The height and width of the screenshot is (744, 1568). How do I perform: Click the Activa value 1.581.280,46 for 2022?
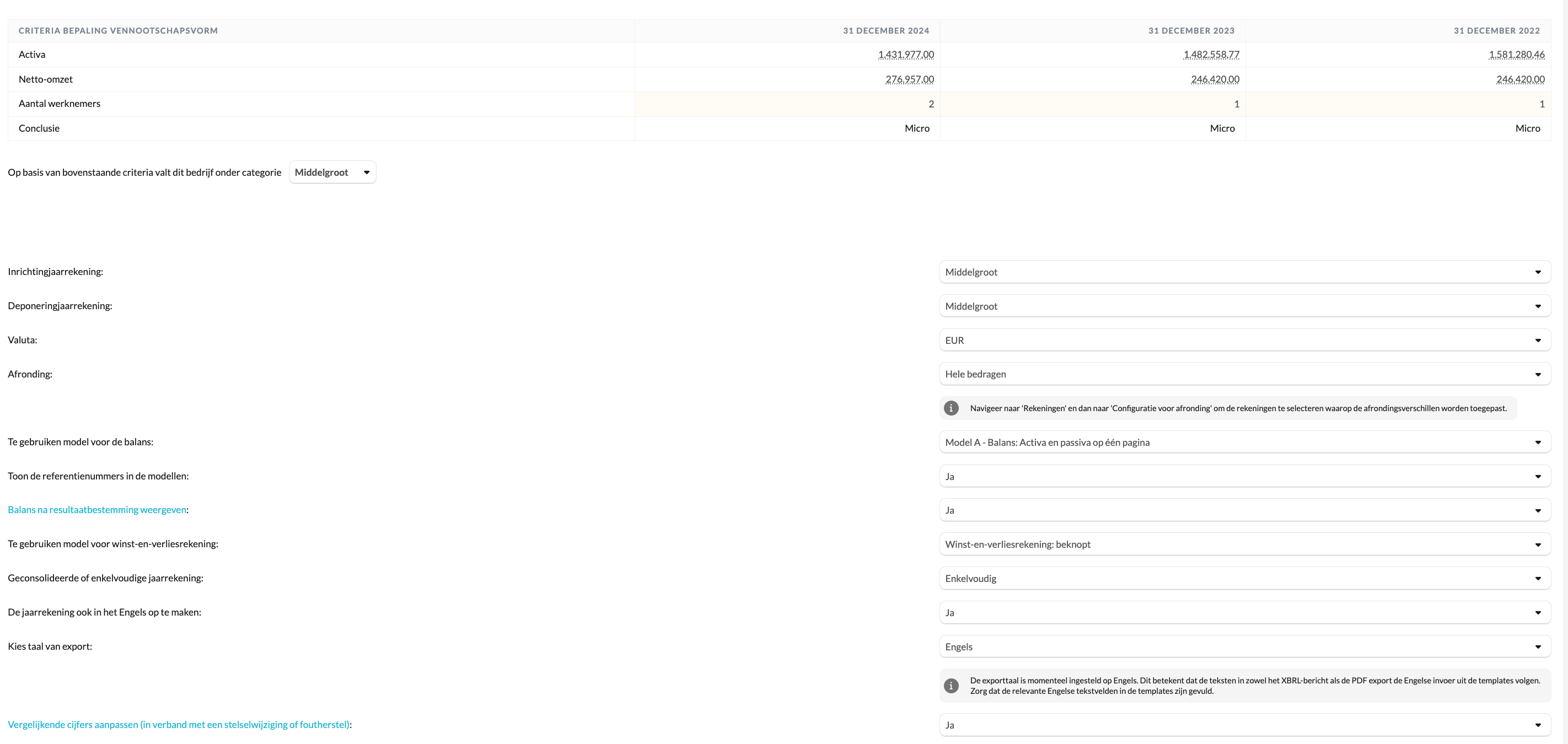pos(1516,55)
